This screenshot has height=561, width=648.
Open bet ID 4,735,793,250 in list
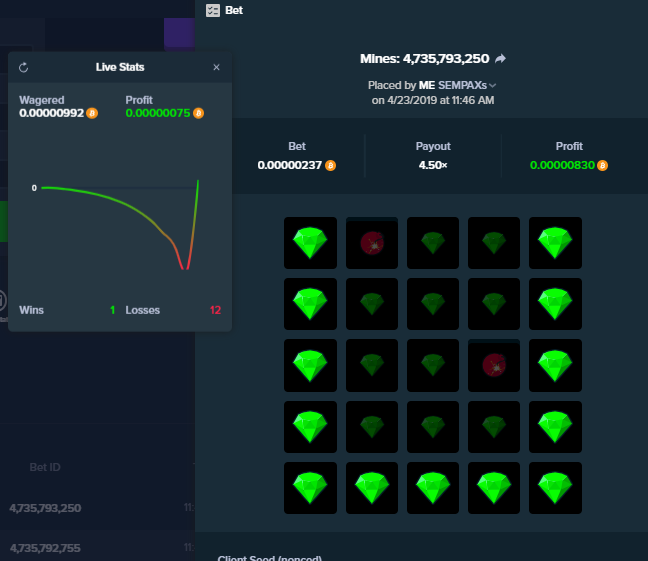point(45,508)
